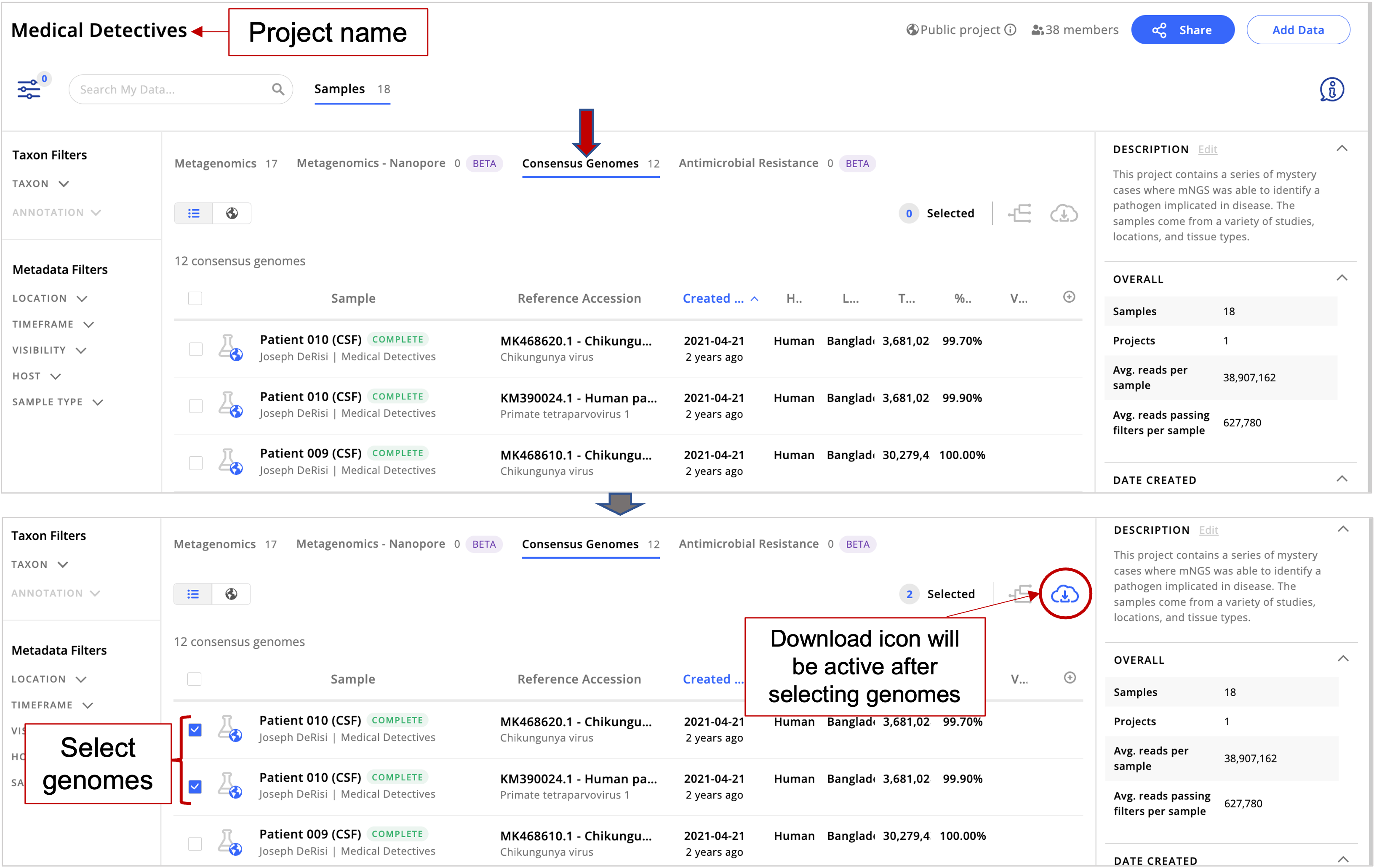Expand the HOST filter dropdown
The width and height of the screenshot is (1374, 868).
[x=37, y=376]
